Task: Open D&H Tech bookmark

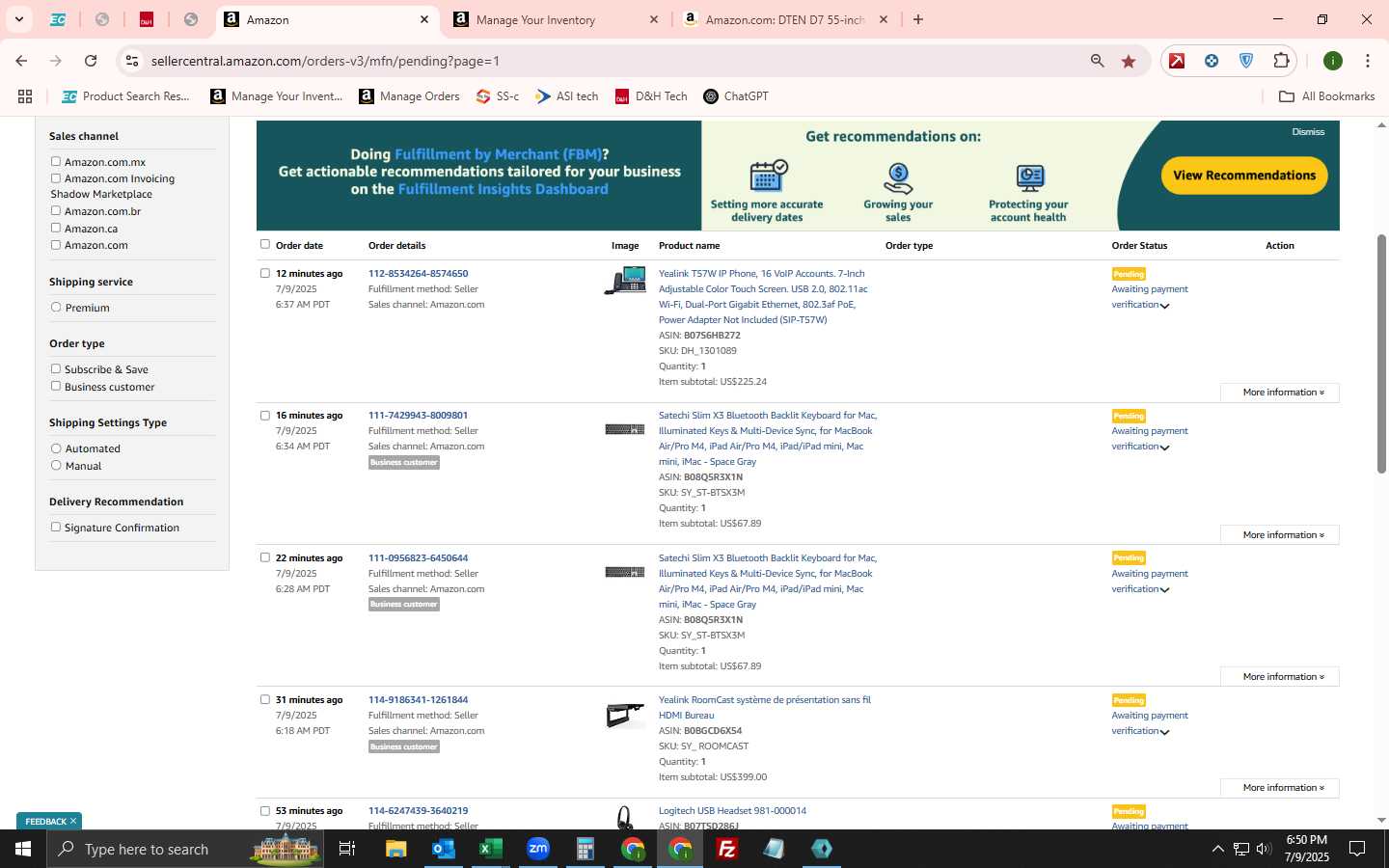Action: click(651, 96)
